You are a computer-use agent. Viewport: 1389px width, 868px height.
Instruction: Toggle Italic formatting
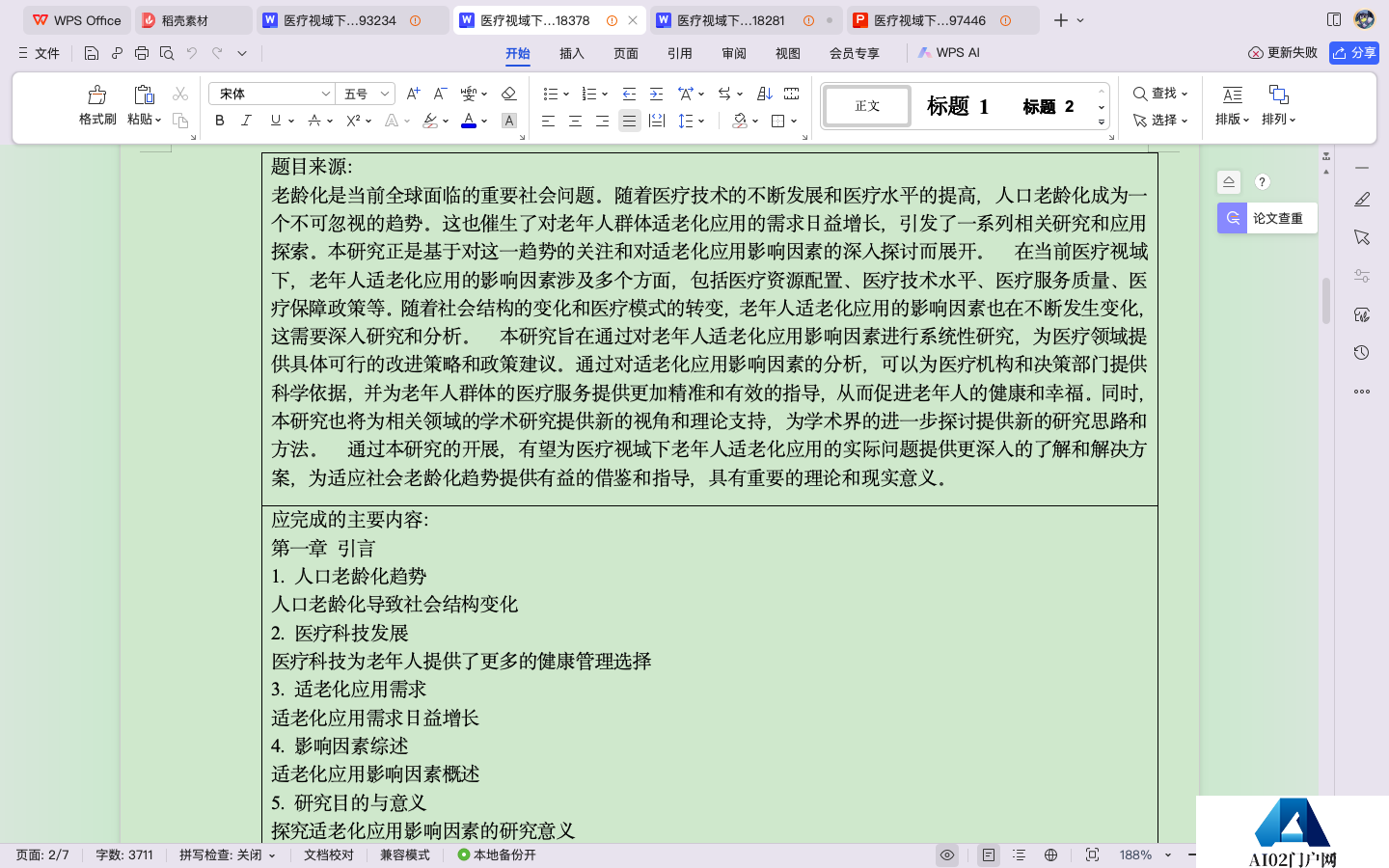point(246,121)
